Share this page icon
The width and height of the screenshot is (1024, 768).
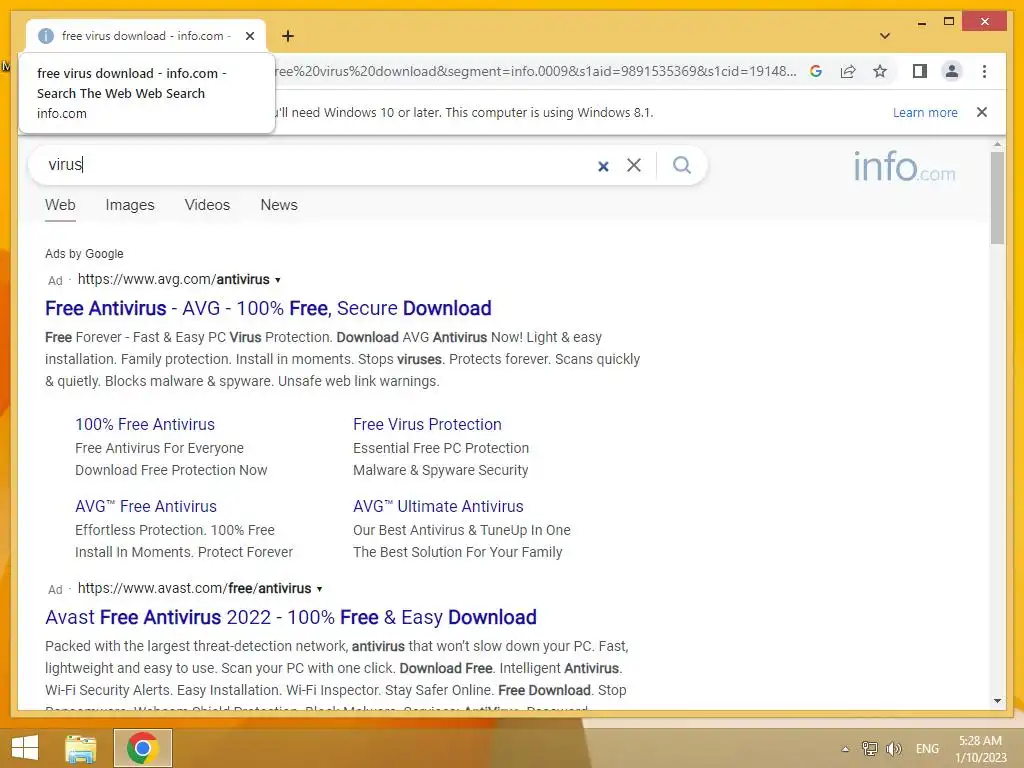[848, 71]
